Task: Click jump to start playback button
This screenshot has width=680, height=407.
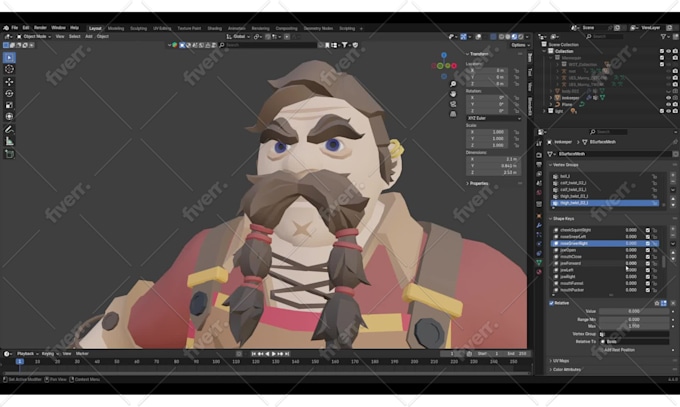Action: [254, 354]
